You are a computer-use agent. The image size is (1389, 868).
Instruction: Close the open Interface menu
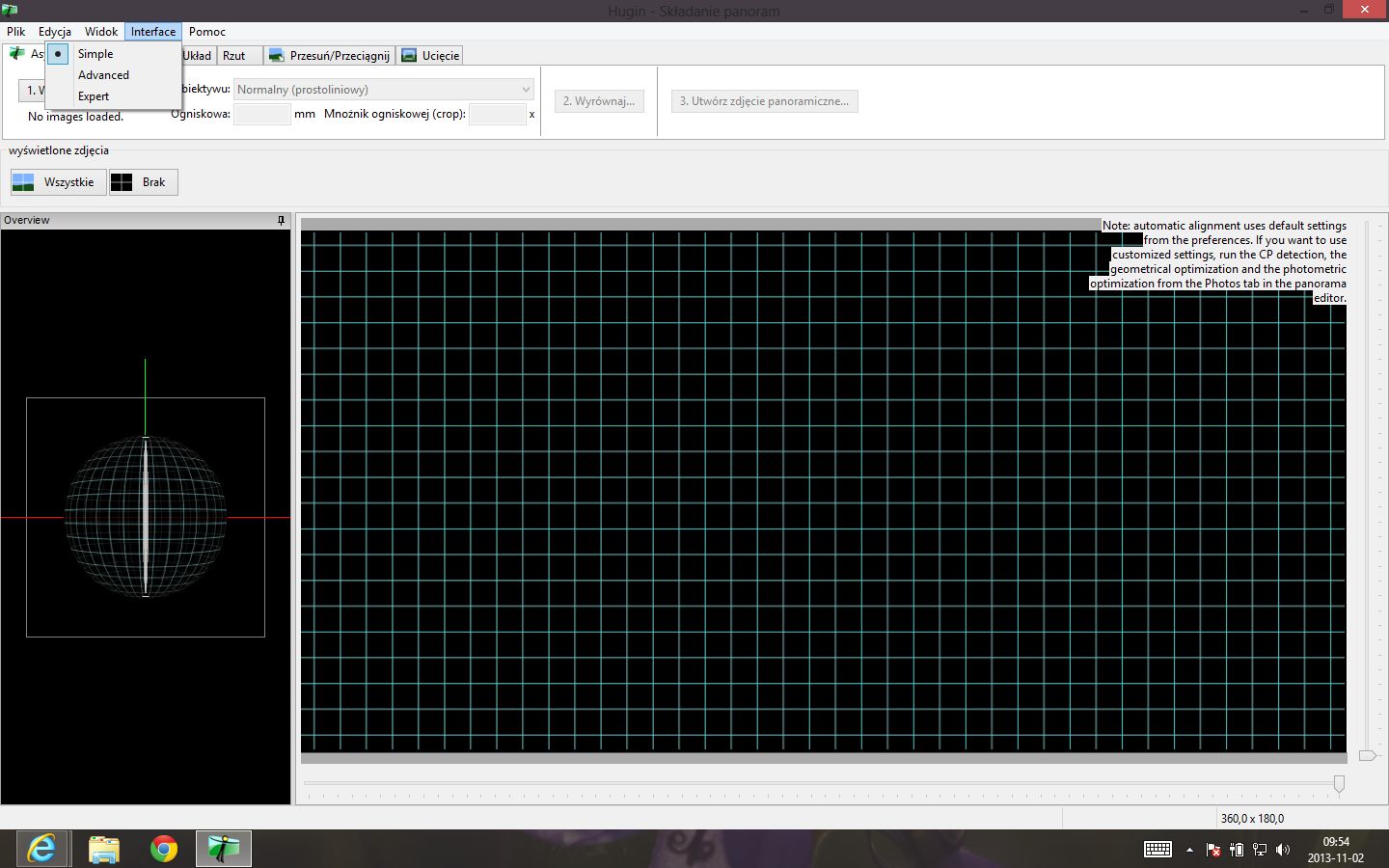(x=153, y=32)
